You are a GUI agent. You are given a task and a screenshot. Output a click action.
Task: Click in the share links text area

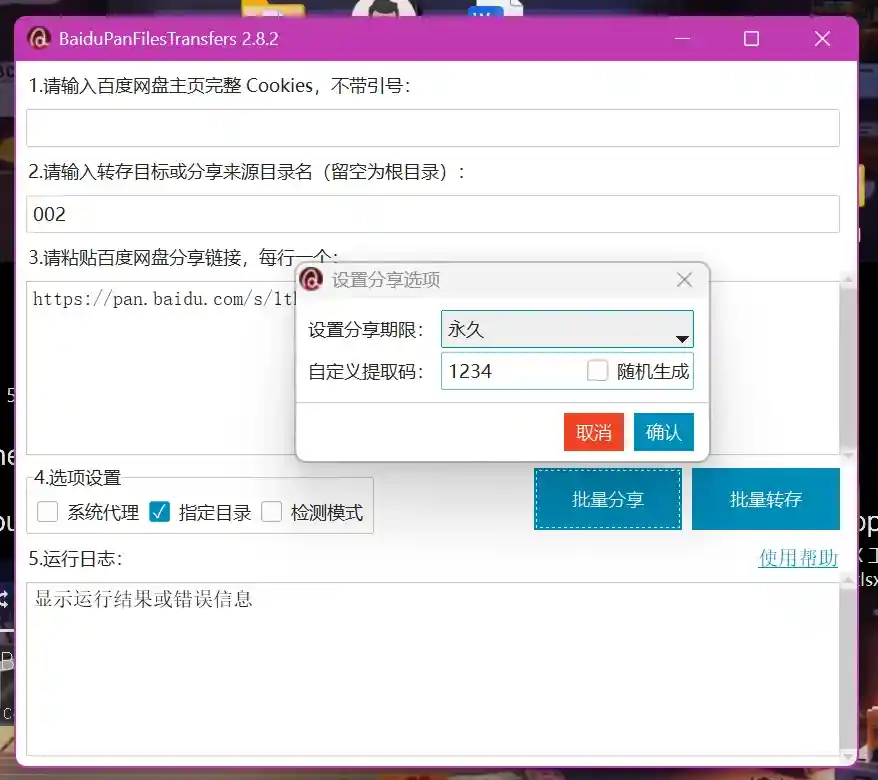161,368
